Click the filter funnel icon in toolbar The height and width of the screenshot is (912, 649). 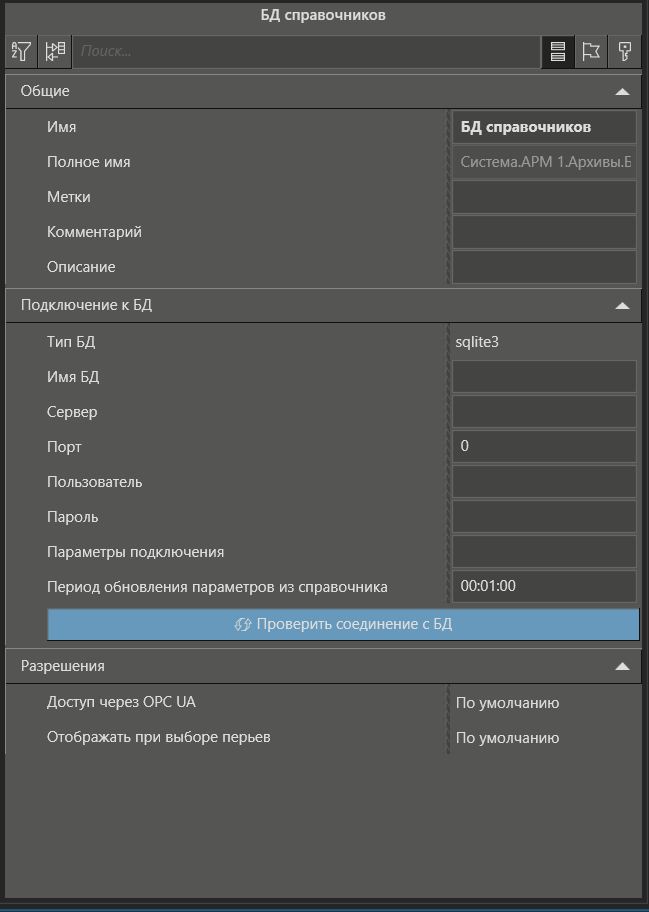pos(21,51)
